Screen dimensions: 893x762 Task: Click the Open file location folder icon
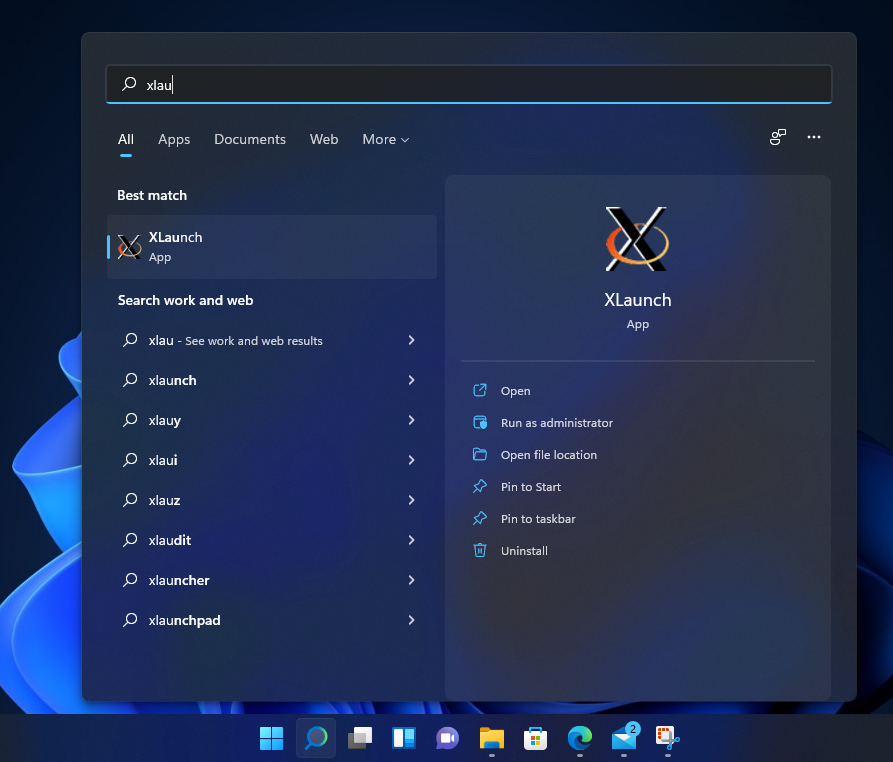pyautogui.click(x=480, y=454)
